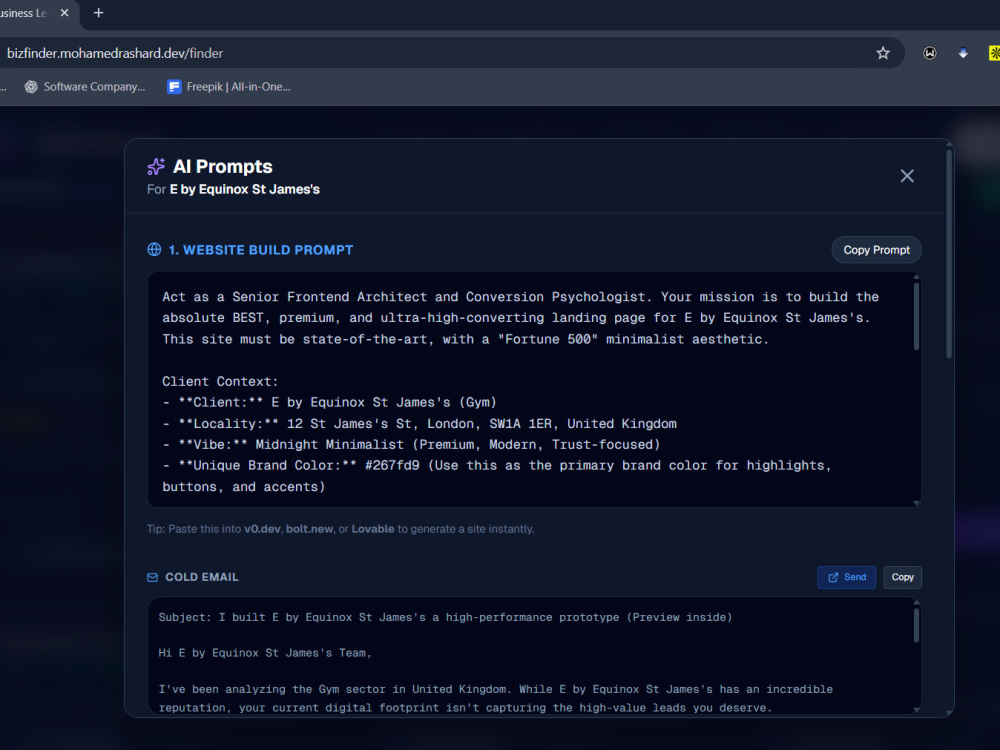Click the 'COLD EMAIL' heading

(x=202, y=577)
